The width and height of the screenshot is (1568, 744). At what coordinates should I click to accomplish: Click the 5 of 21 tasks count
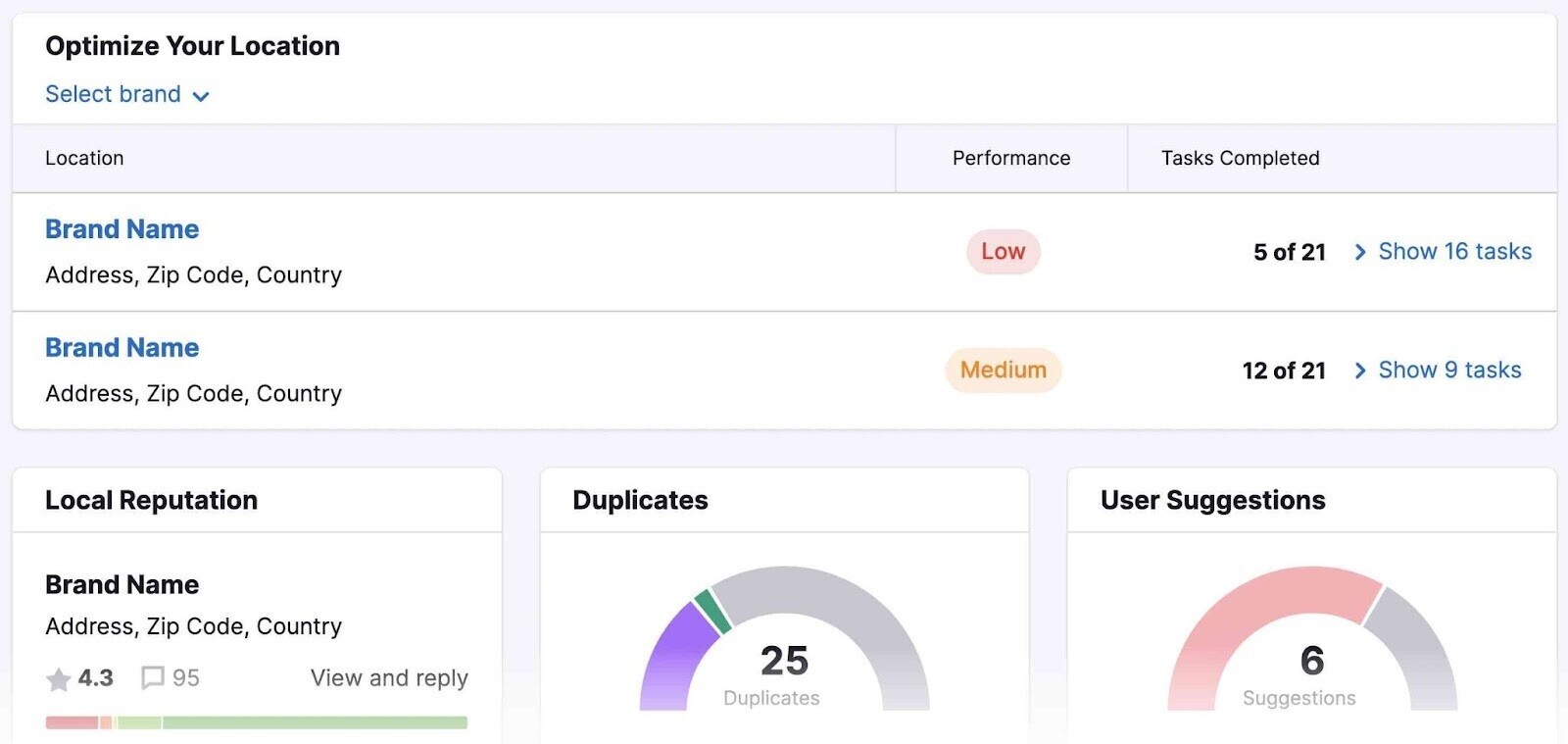pos(1289,253)
